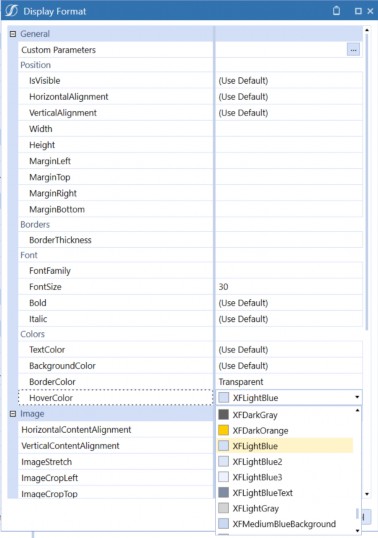Maximize the Display Format window
The image size is (378, 538).
pyautogui.click(x=358, y=11)
